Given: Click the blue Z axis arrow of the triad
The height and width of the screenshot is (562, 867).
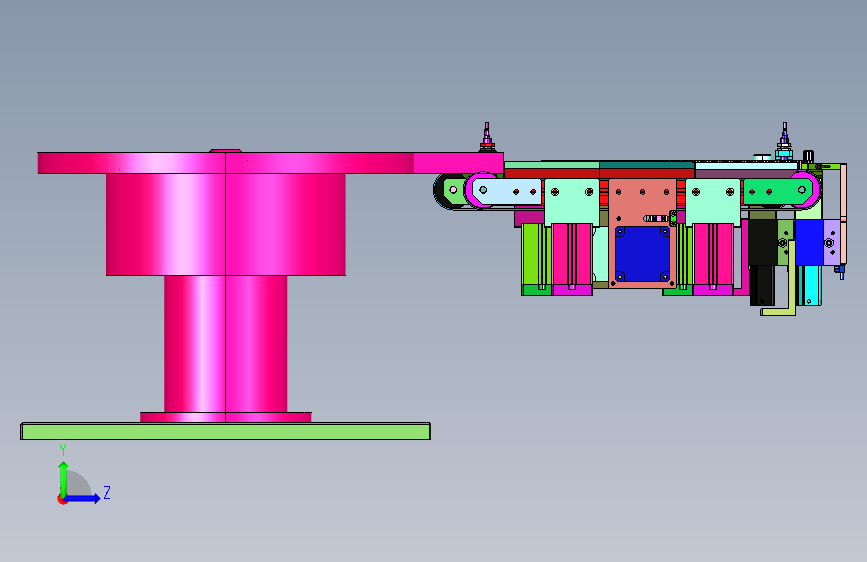Looking at the screenshot, I should [83, 498].
